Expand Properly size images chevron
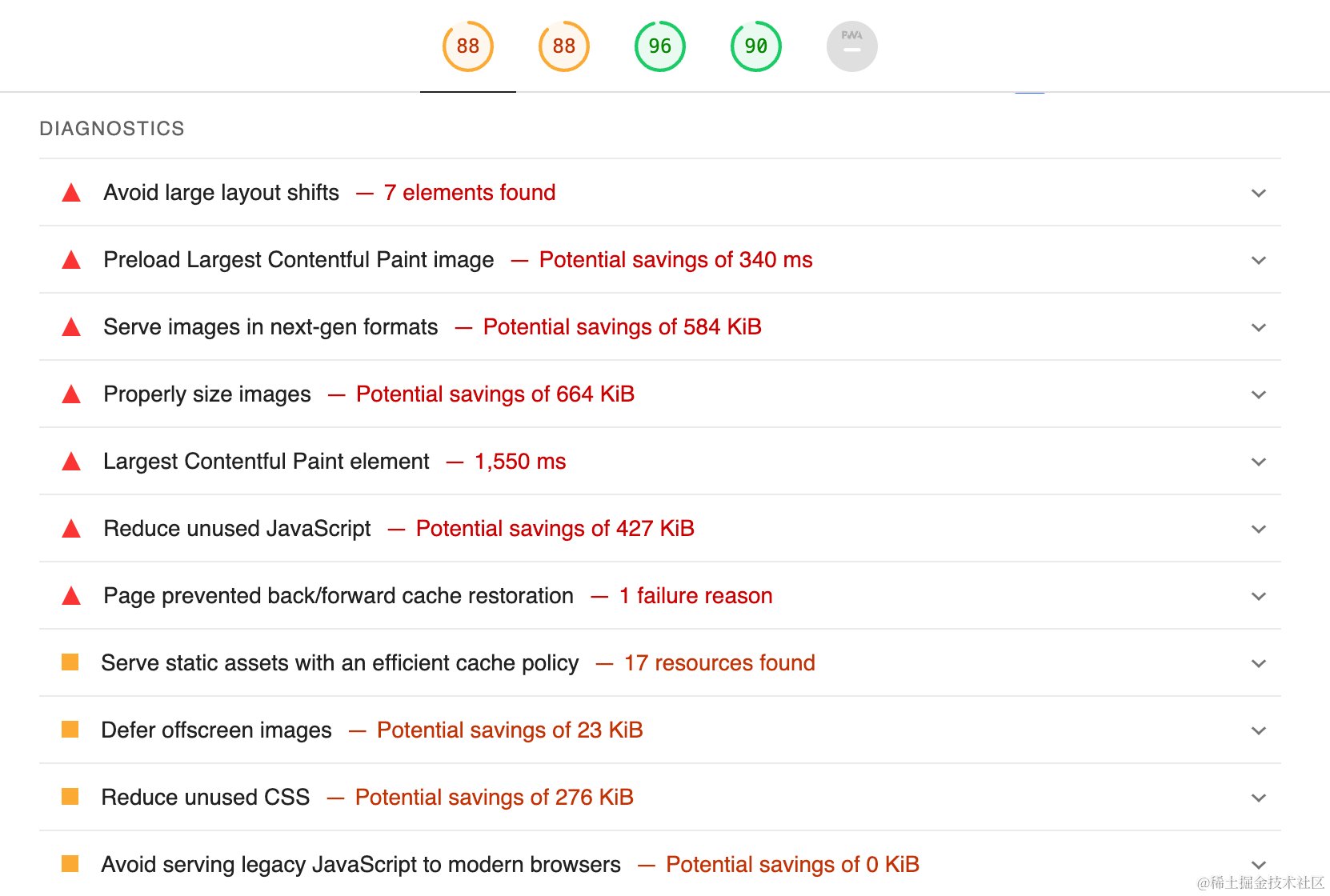The width and height of the screenshot is (1330, 896). pyautogui.click(x=1259, y=394)
